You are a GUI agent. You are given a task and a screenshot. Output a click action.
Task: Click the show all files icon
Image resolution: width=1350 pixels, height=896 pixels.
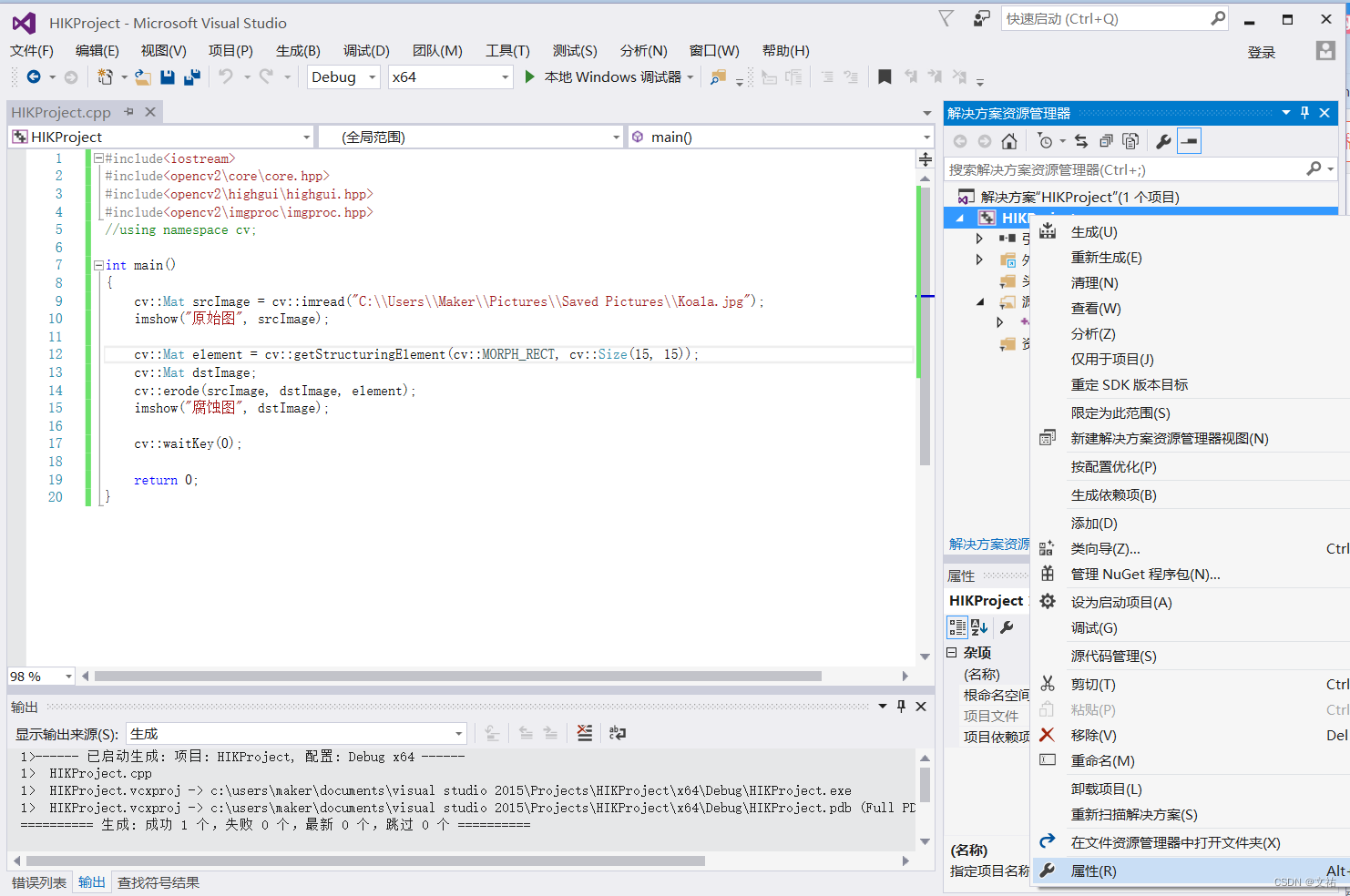(x=1130, y=141)
